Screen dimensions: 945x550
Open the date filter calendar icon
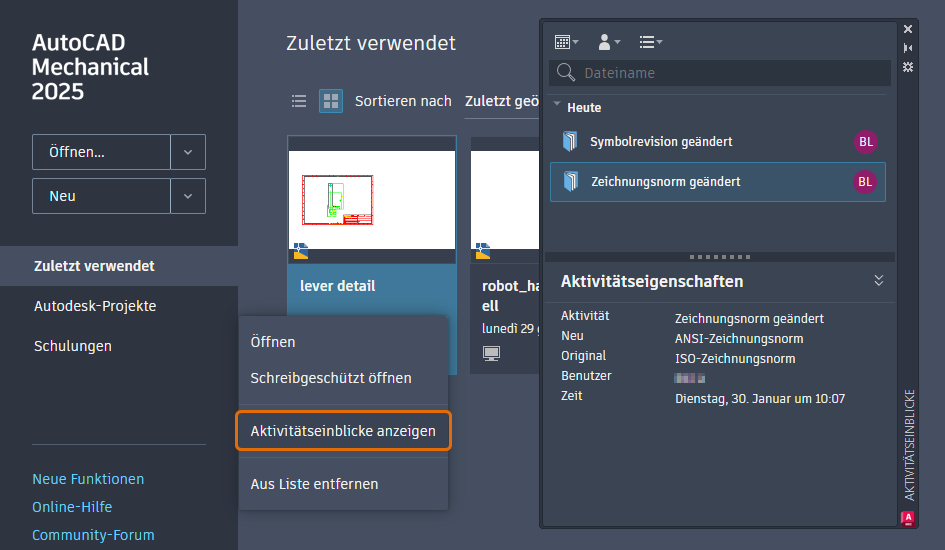(x=566, y=42)
